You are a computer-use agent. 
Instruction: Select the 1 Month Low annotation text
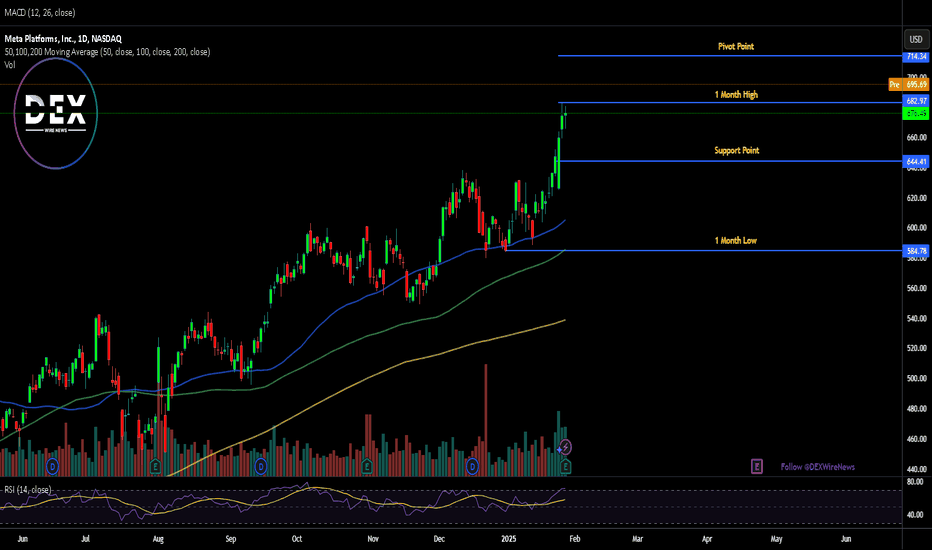point(735,241)
